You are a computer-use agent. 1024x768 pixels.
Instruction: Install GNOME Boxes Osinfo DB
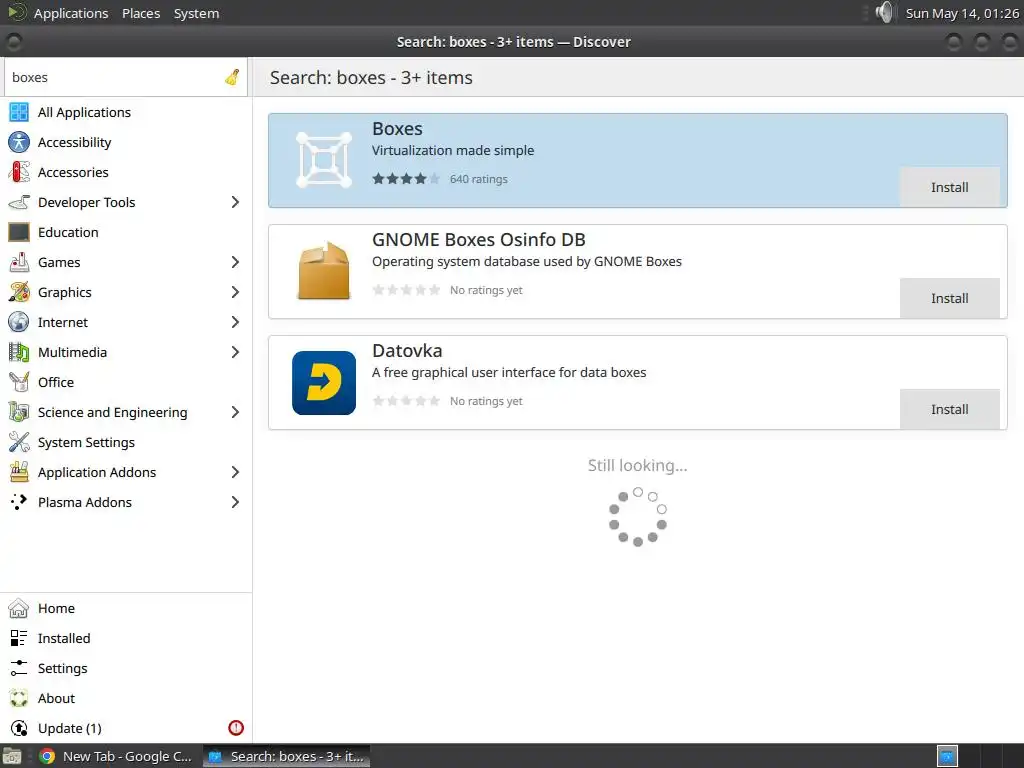coord(950,298)
